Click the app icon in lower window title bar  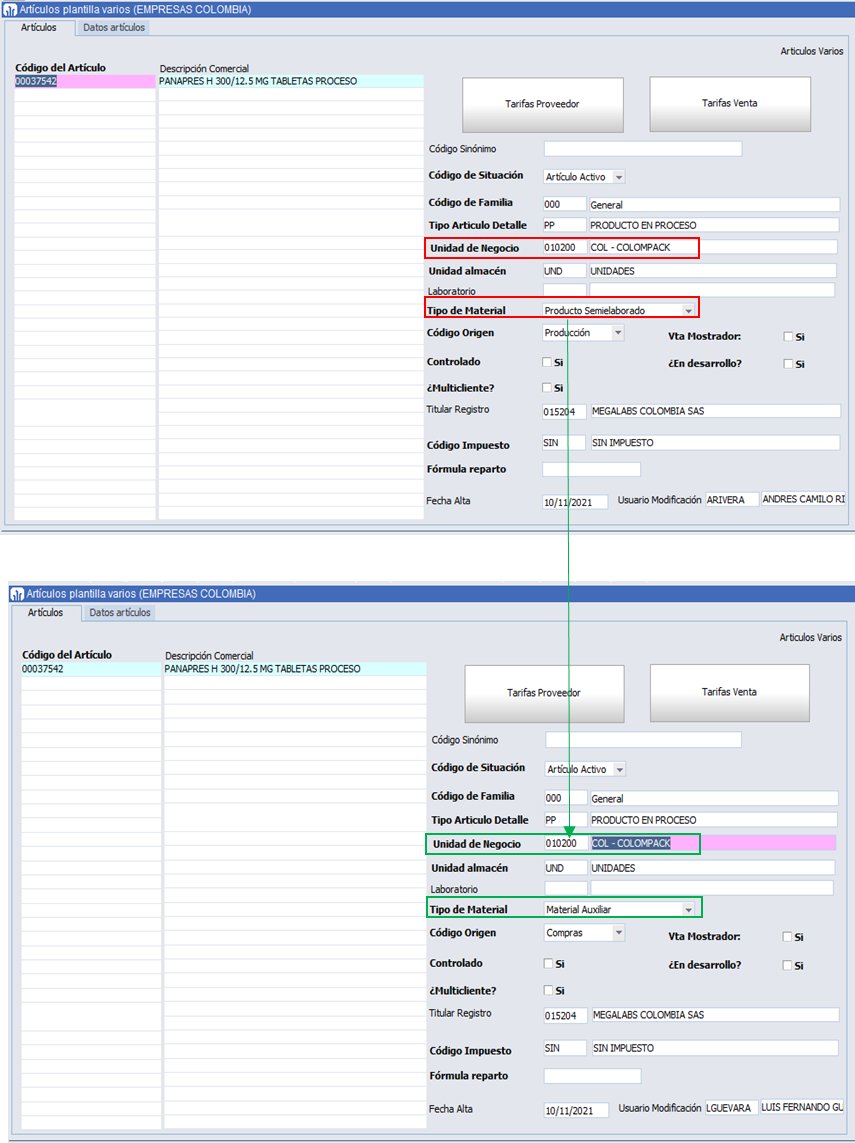point(17,594)
